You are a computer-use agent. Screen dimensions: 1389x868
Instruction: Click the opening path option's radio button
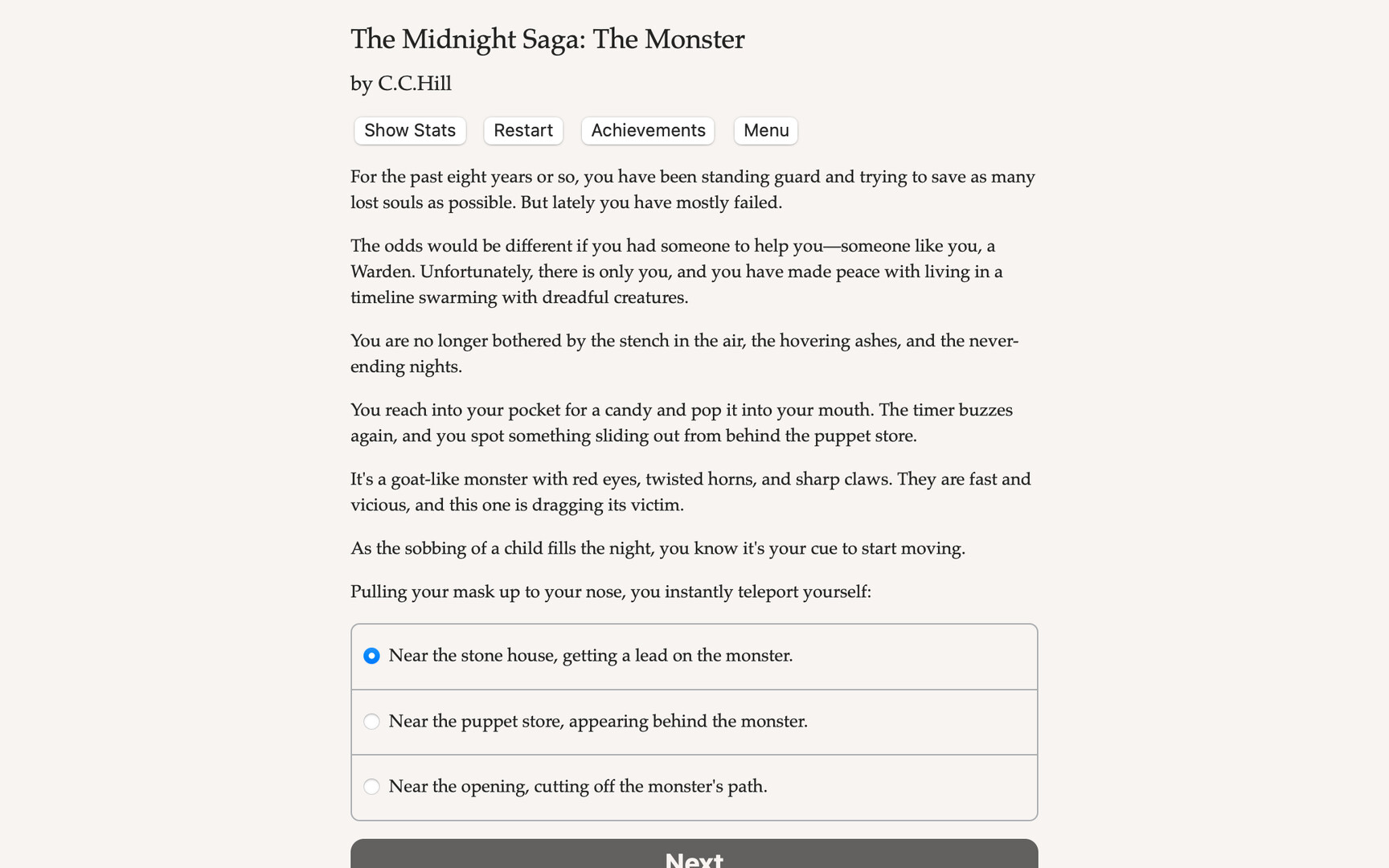click(371, 787)
